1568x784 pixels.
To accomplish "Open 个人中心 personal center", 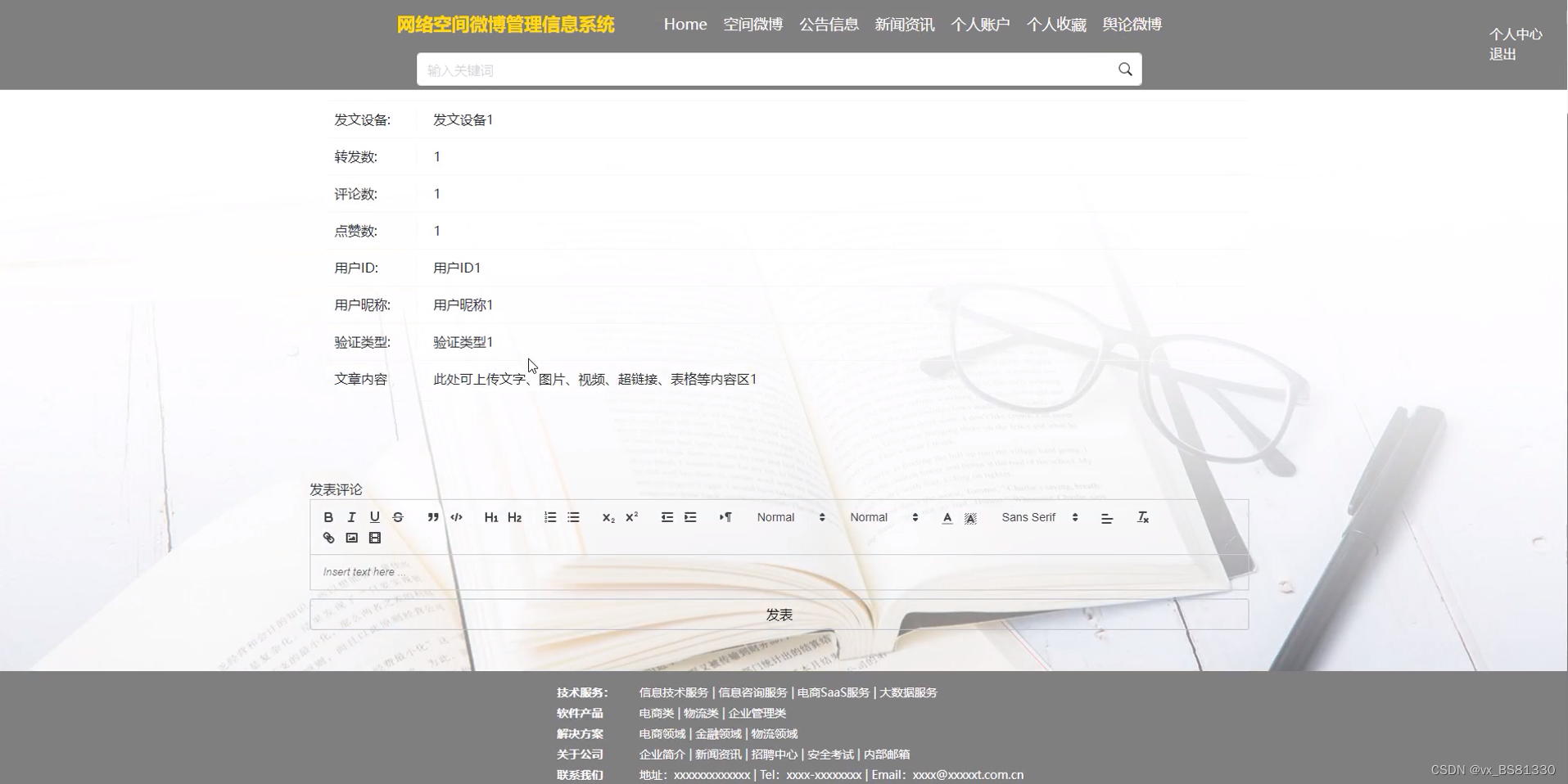I will pos(1516,34).
